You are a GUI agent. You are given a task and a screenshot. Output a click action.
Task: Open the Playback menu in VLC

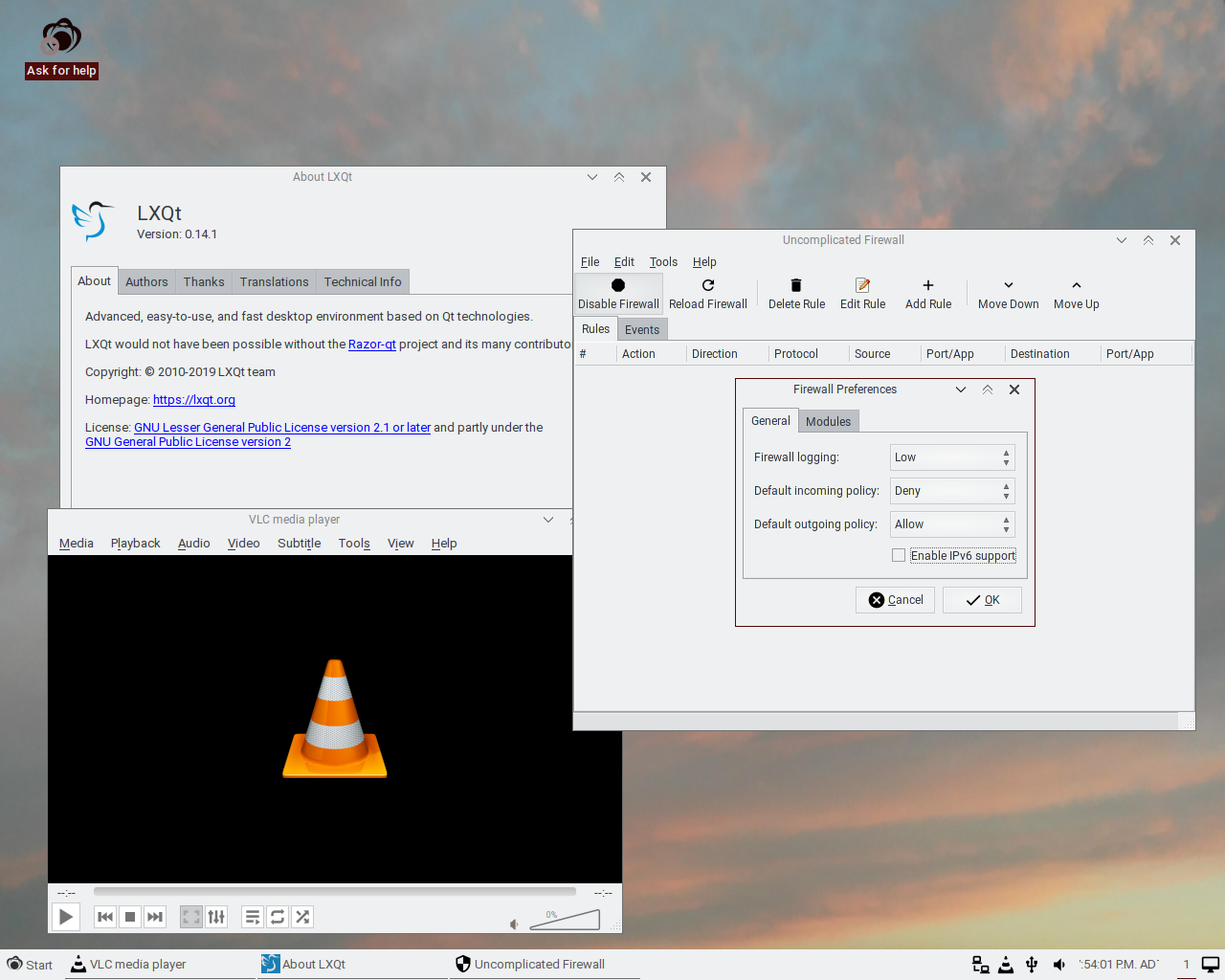point(136,543)
